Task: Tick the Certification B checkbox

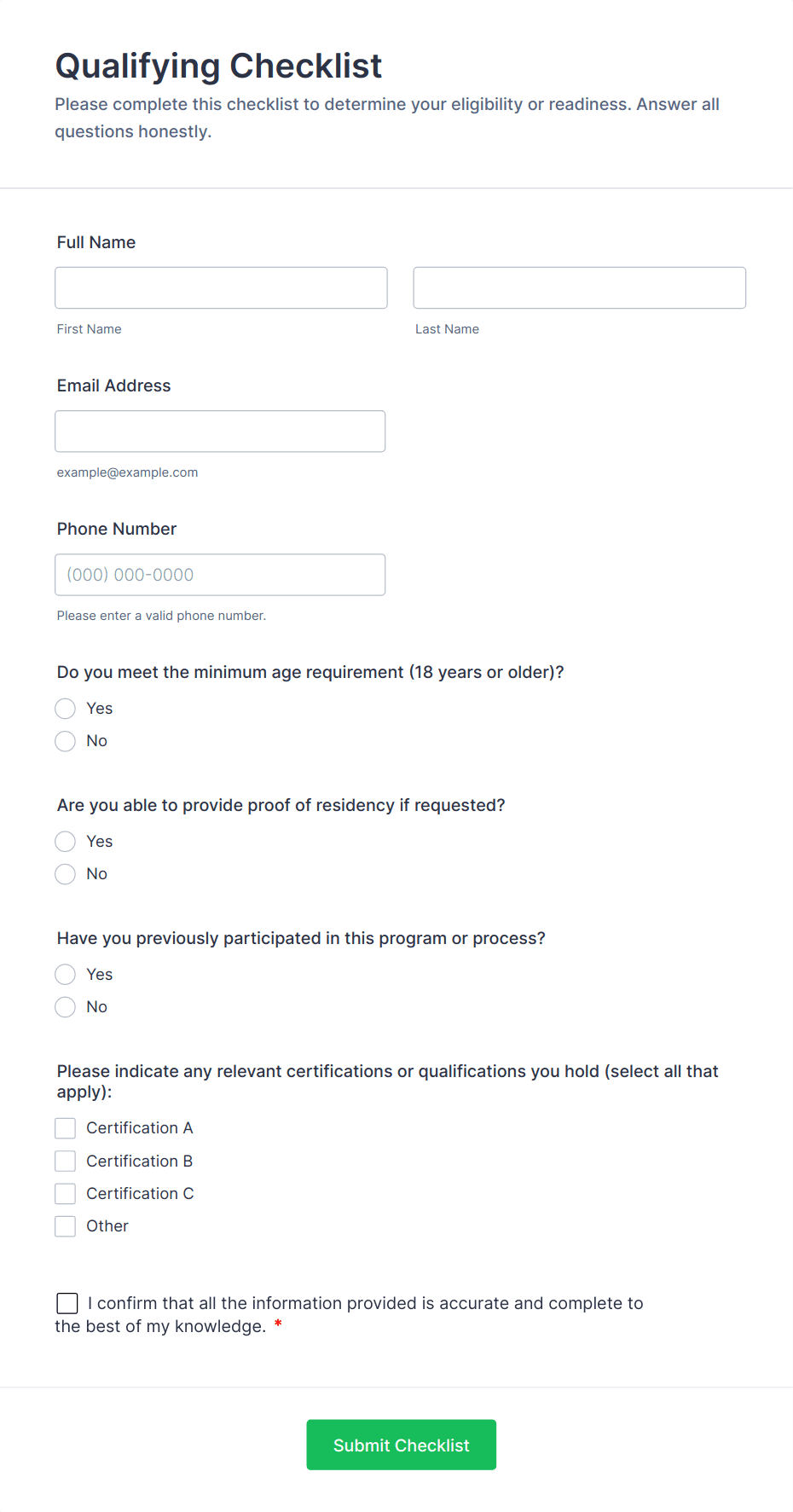Action: click(66, 1162)
